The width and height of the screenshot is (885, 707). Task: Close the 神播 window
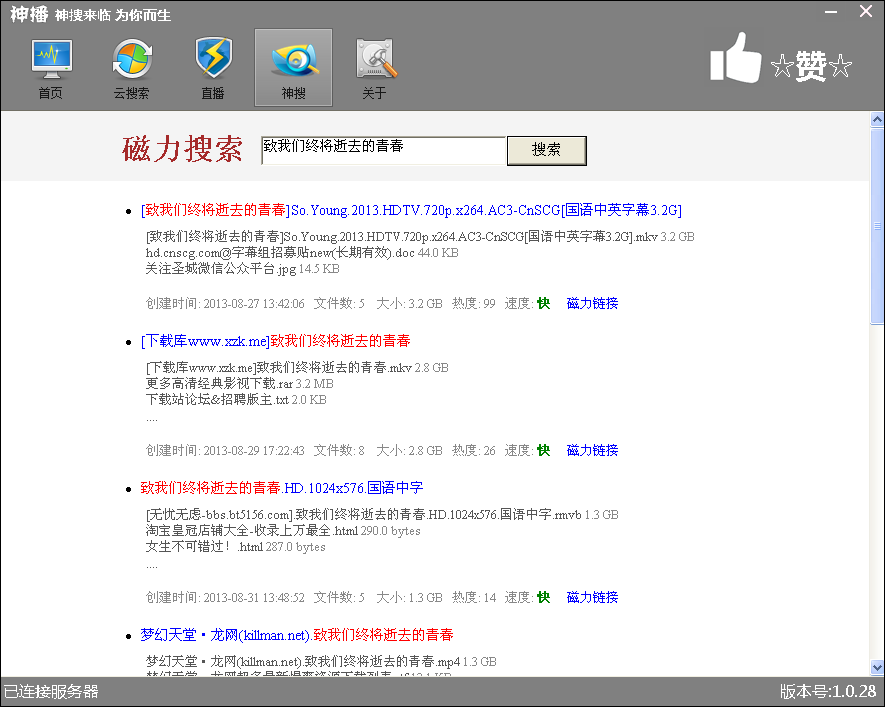pos(866,11)
